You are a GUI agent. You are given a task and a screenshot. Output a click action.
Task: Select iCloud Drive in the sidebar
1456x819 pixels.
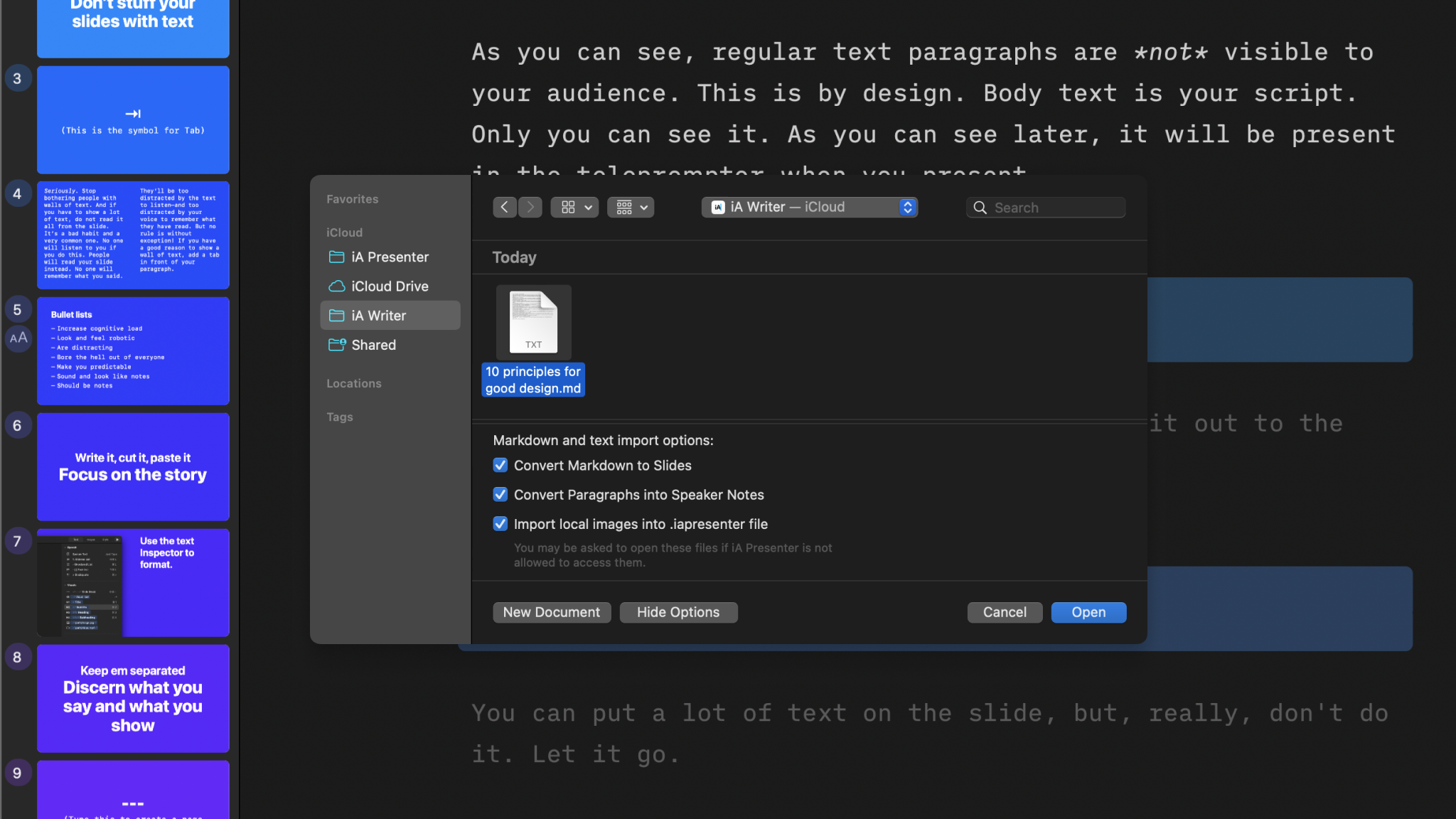(x=390, y=286)
